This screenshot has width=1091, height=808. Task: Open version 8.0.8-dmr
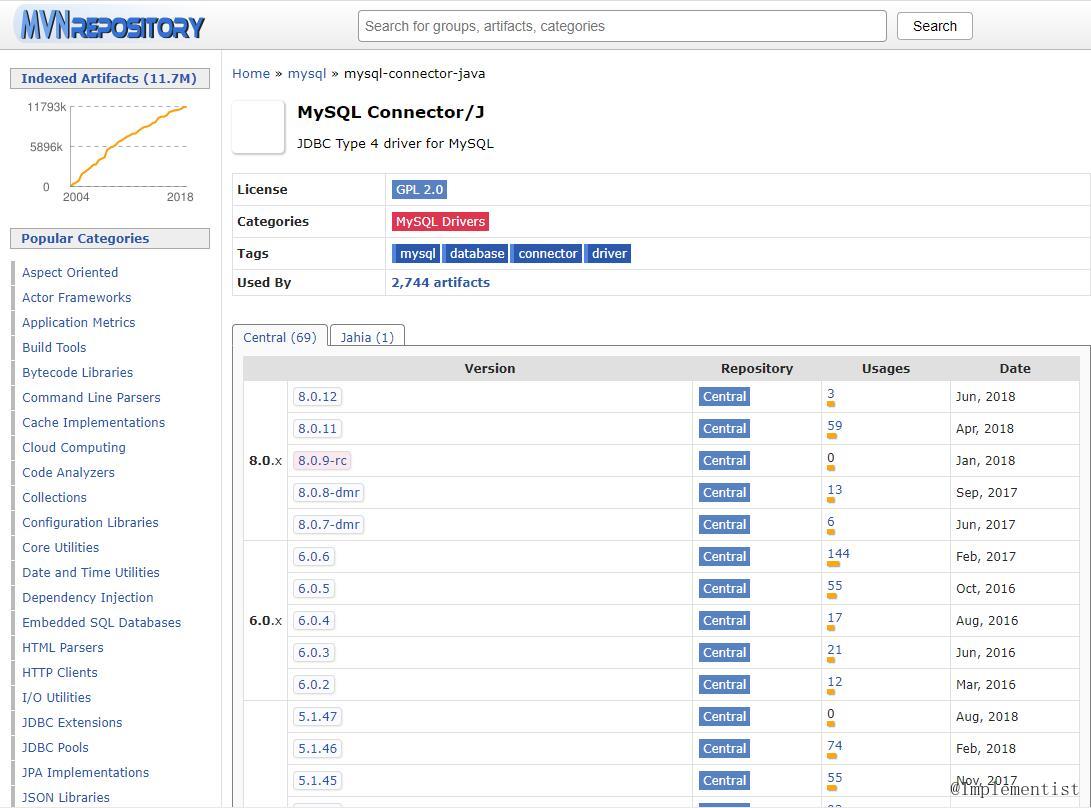[x=328, y=493]
